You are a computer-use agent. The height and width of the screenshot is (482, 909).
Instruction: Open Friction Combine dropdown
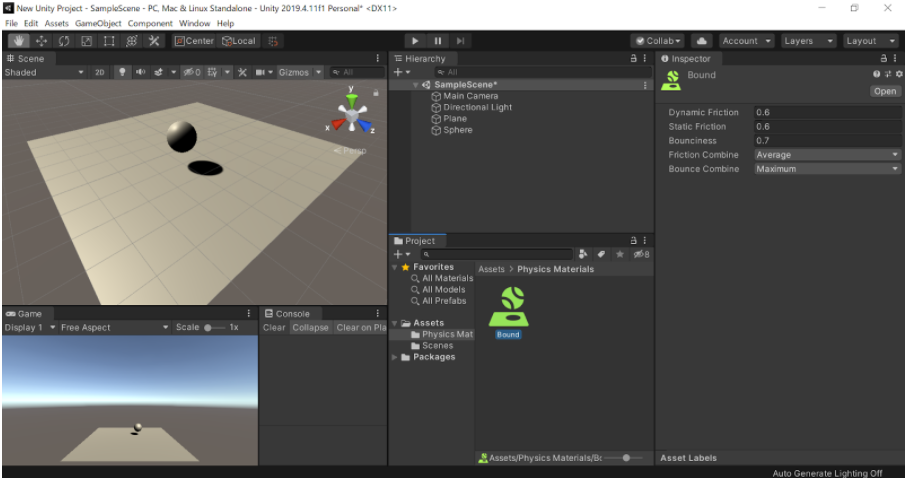[827, 155]
